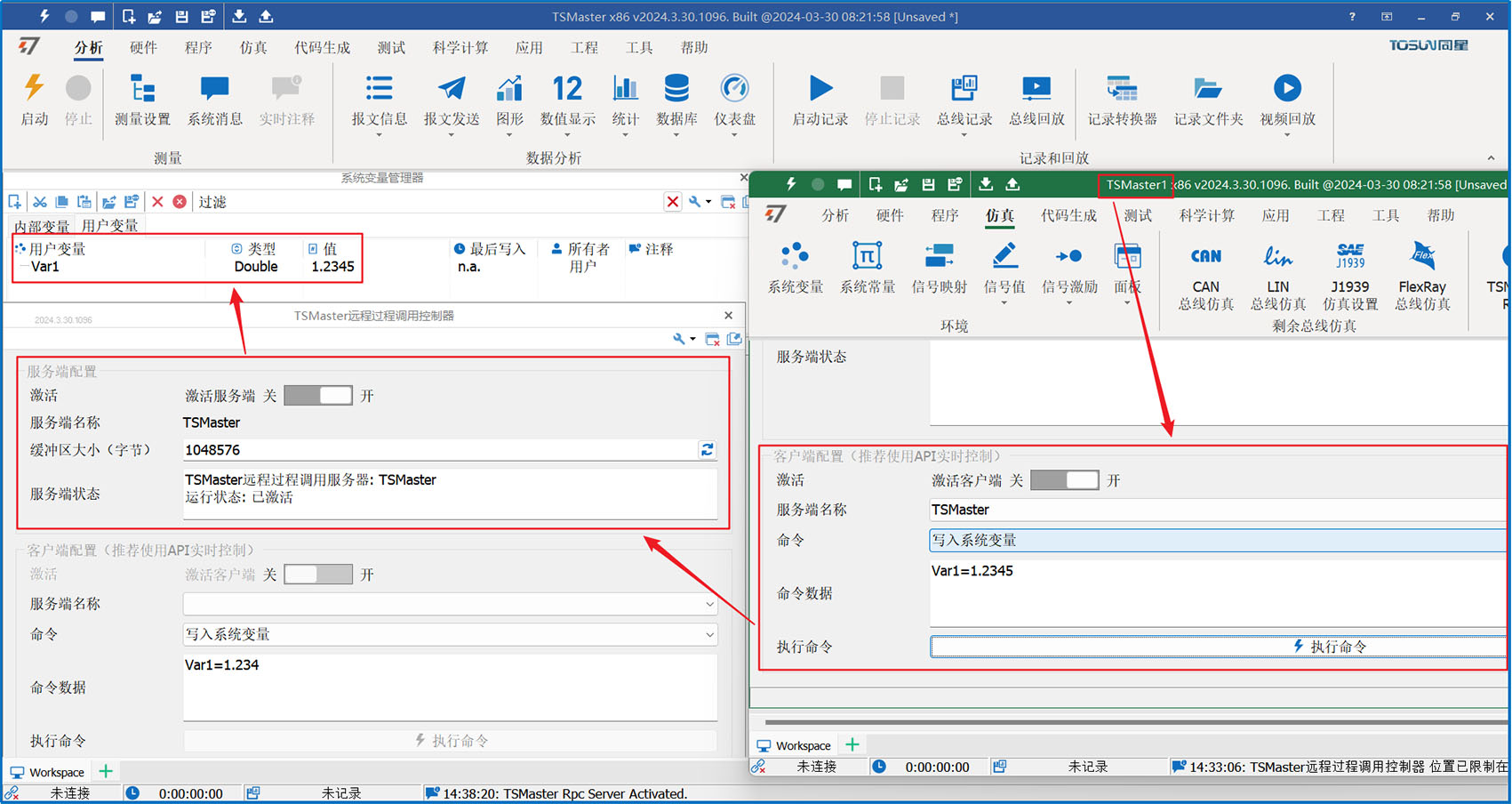This screenshot has height=804, width=1512.
Task: Switch to 科学计算 tab in main ribbon
Action: 460,47
